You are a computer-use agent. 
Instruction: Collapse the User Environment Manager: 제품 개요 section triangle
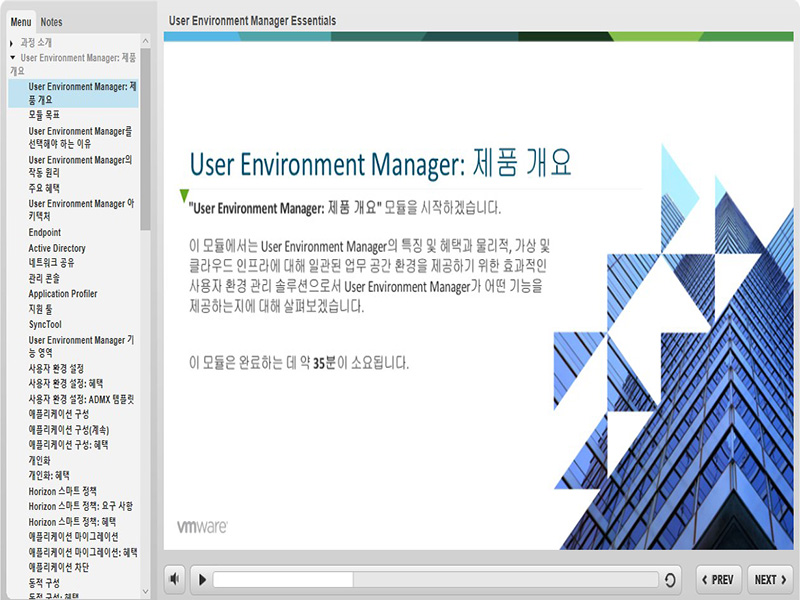click(x=13, y=57)
